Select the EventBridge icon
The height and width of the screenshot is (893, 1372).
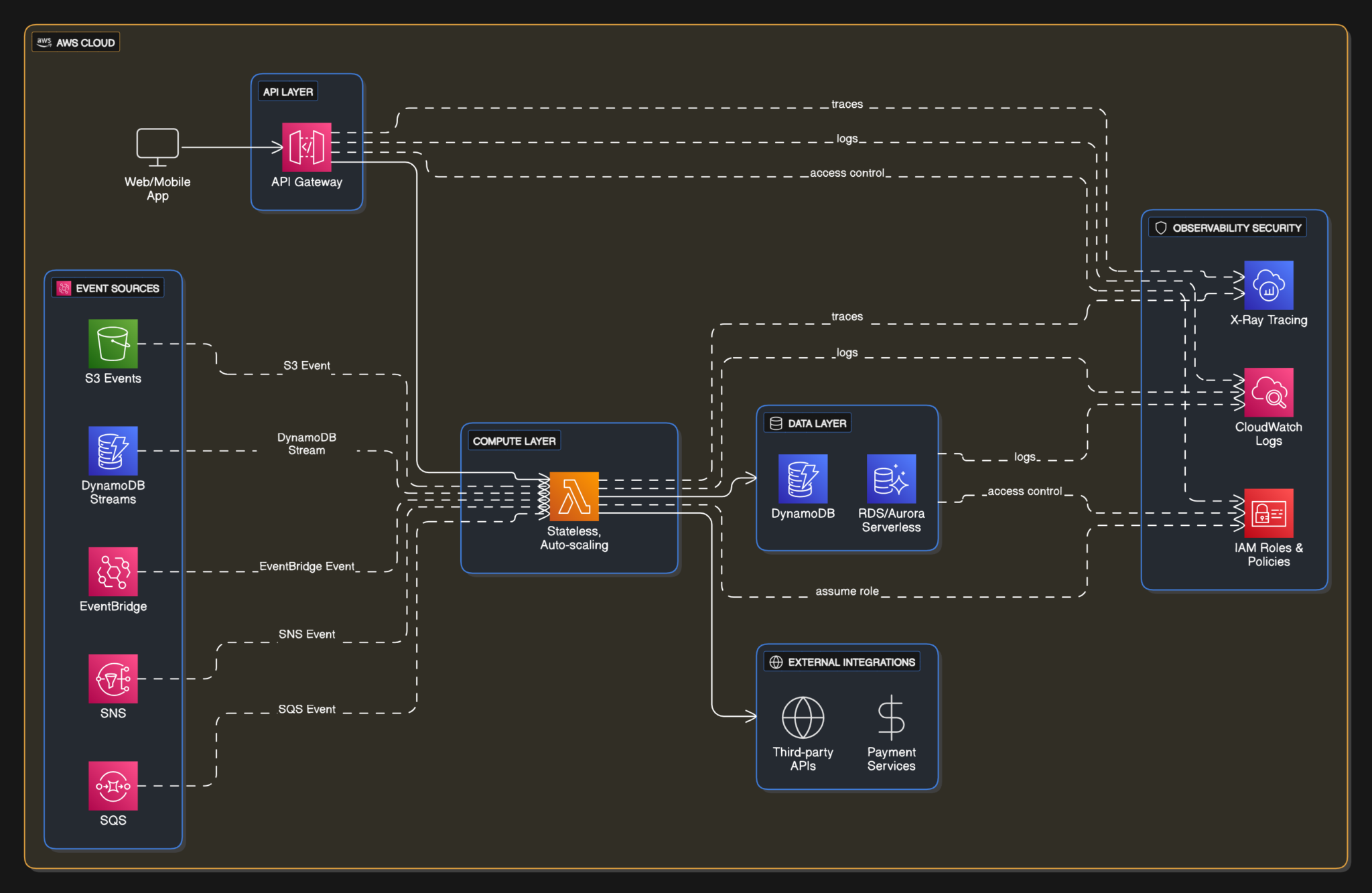(x=113, y=573)
